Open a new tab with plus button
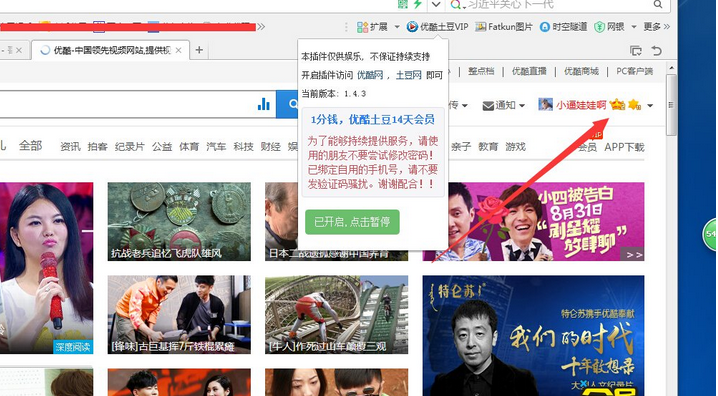The image size is (718, 396). point(199,50)
